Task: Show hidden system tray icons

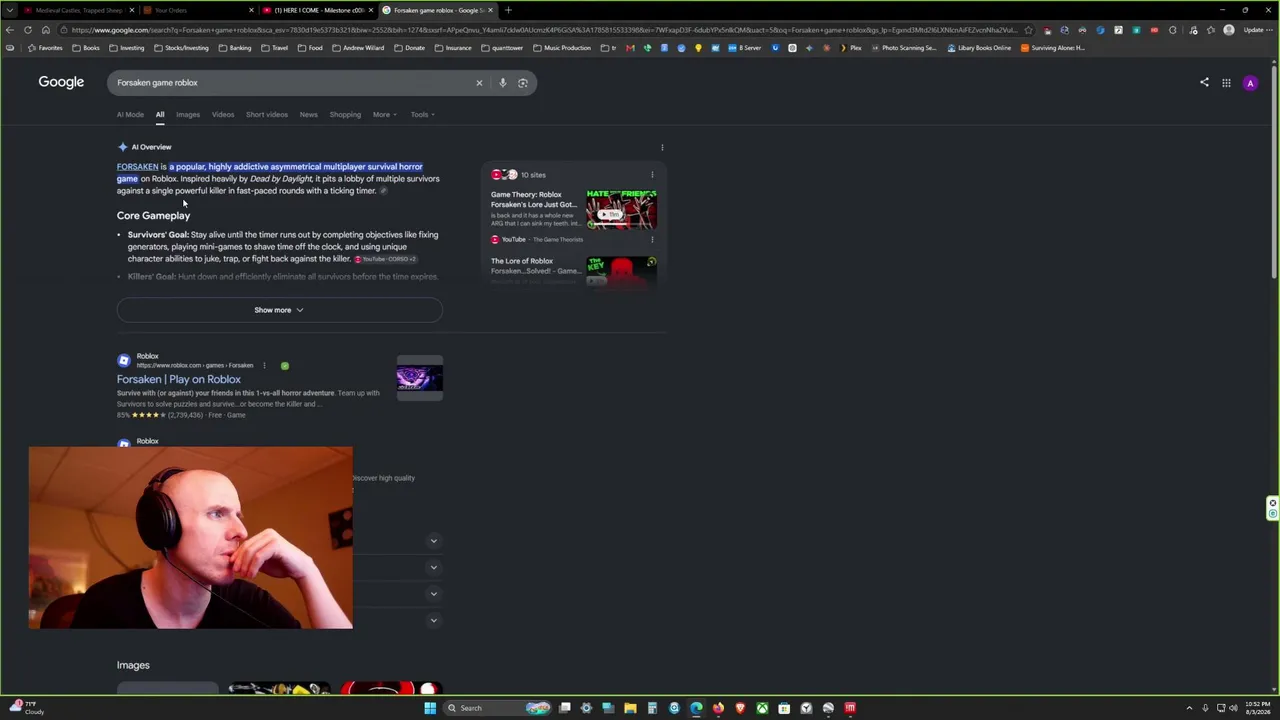Action: click(x=1189, y=708)
